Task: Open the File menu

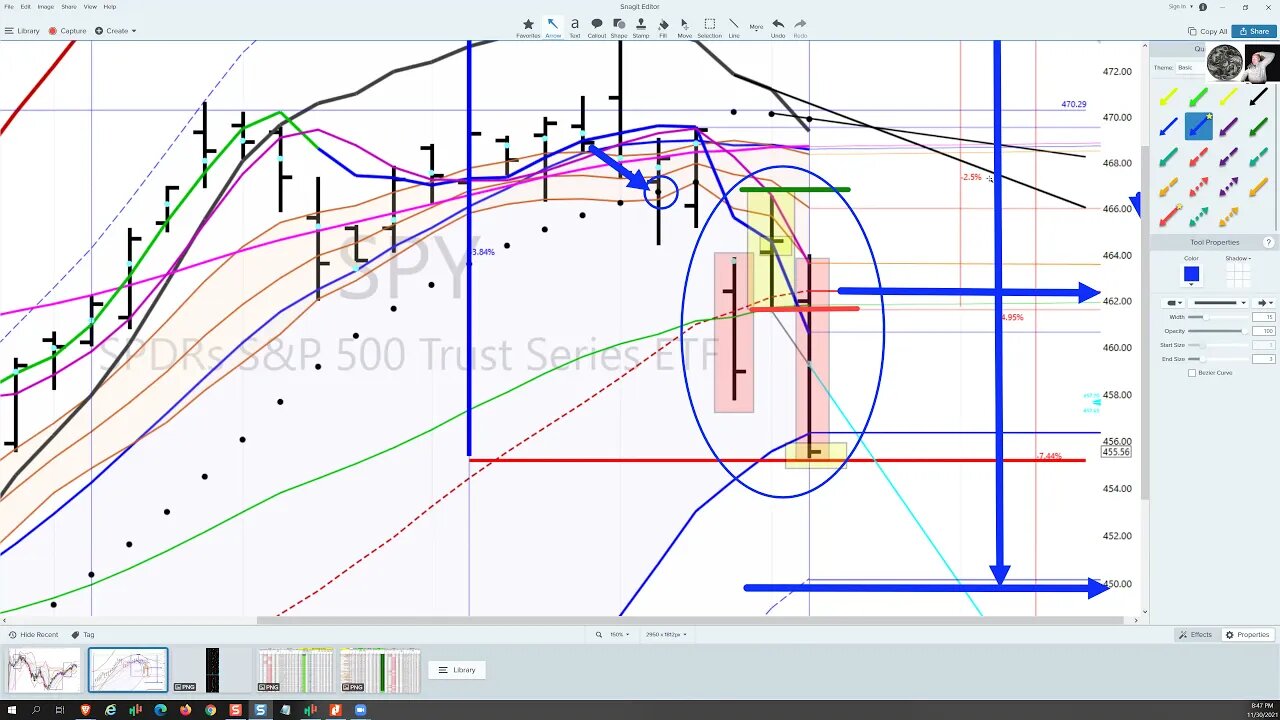Action: [9, 7]
